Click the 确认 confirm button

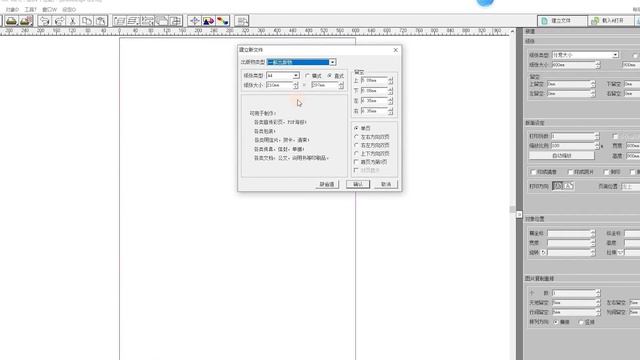pos(358,184)
